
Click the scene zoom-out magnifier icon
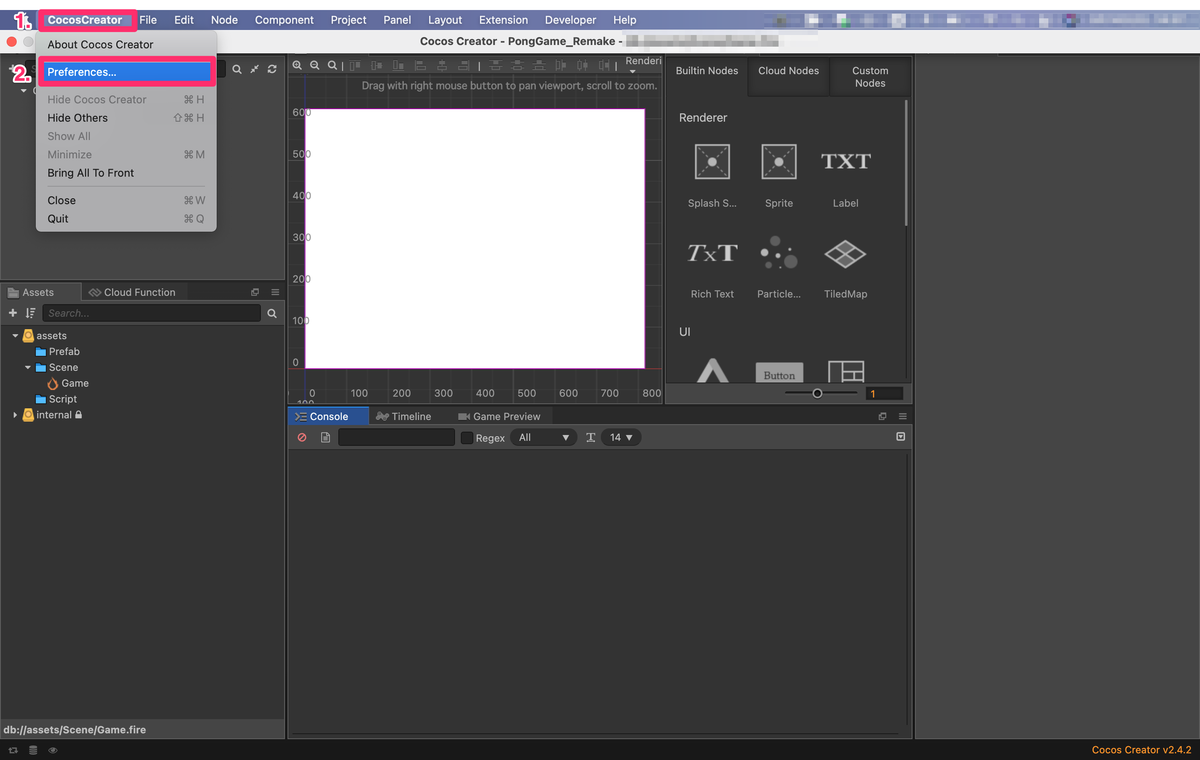point(315,65)
